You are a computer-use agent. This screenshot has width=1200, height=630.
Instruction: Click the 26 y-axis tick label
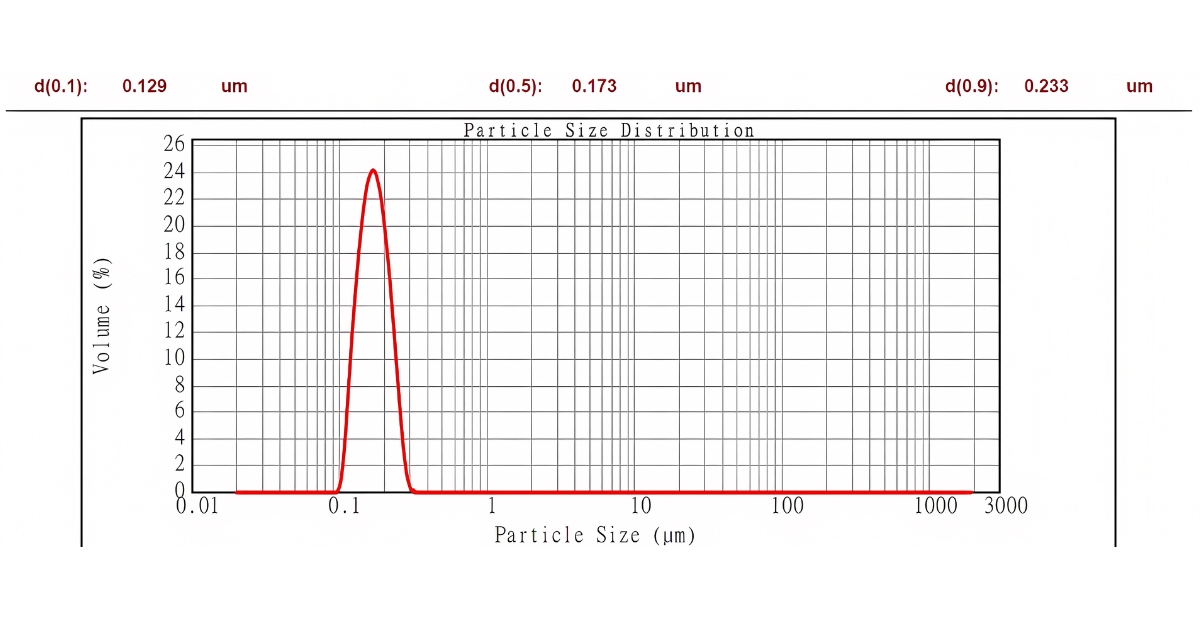[174, 144]
